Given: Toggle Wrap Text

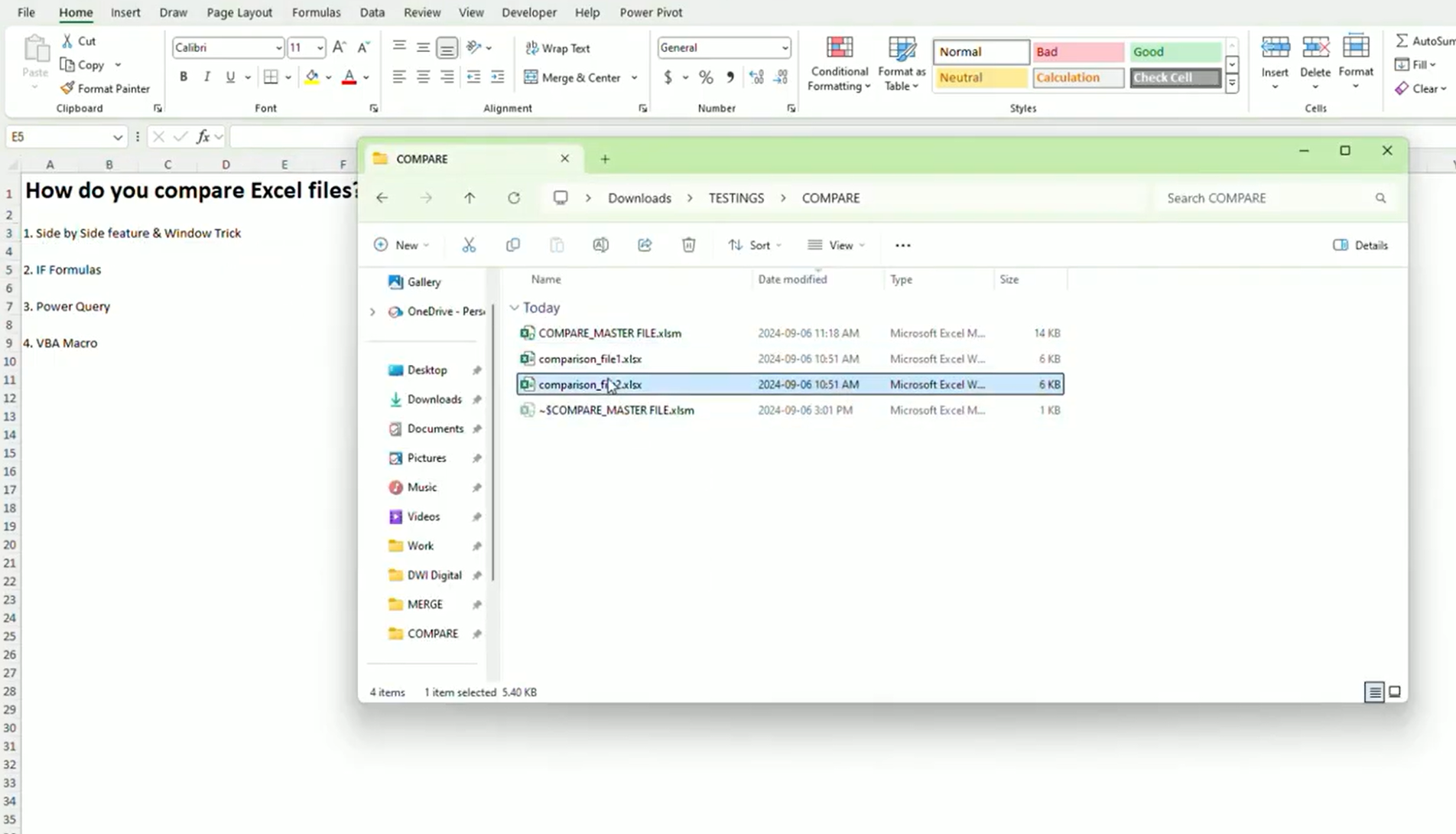Looking at the screenshot, I should pos(557,48).
